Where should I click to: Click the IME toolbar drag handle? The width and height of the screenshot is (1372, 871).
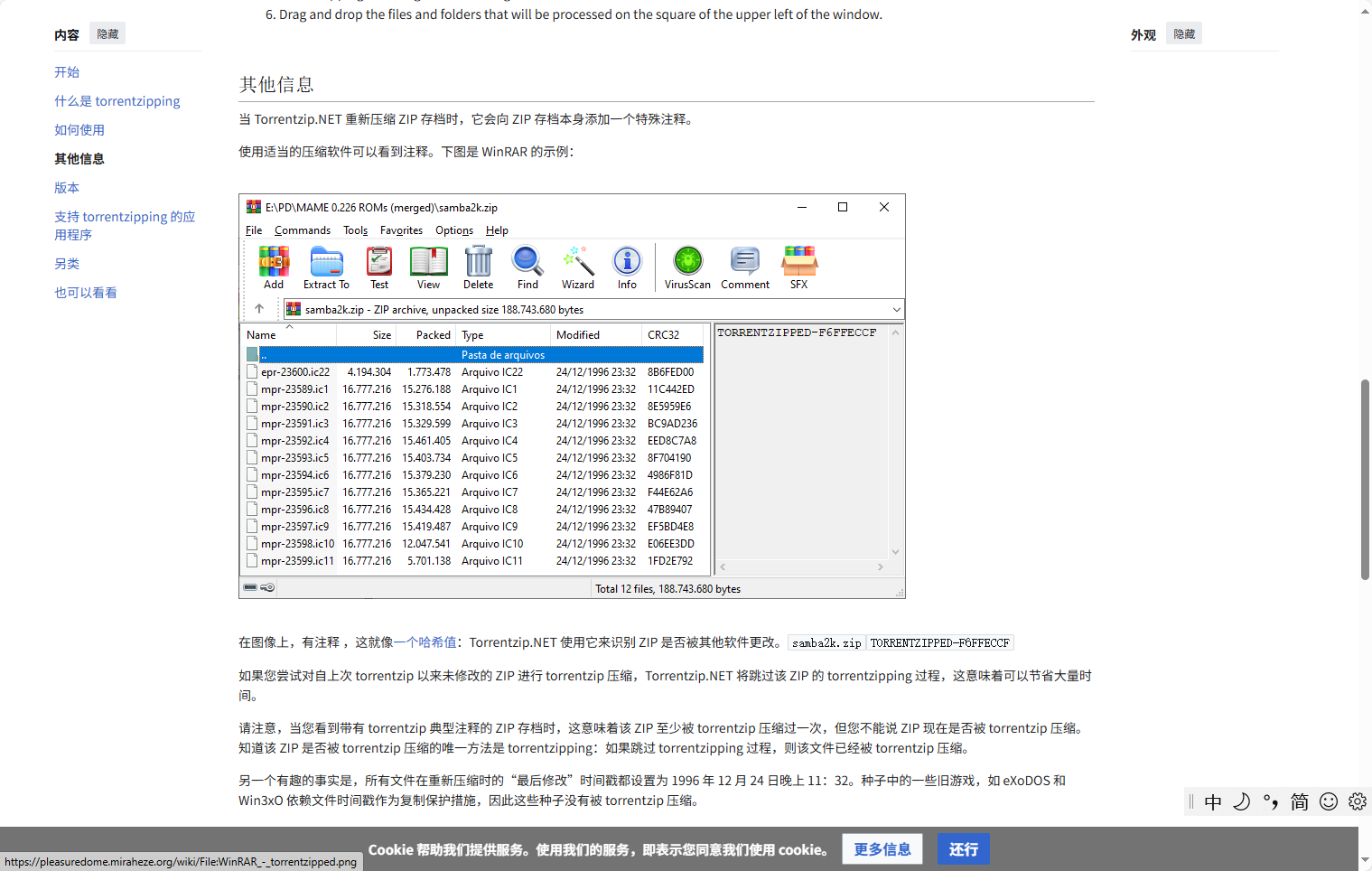(1191, 801)
